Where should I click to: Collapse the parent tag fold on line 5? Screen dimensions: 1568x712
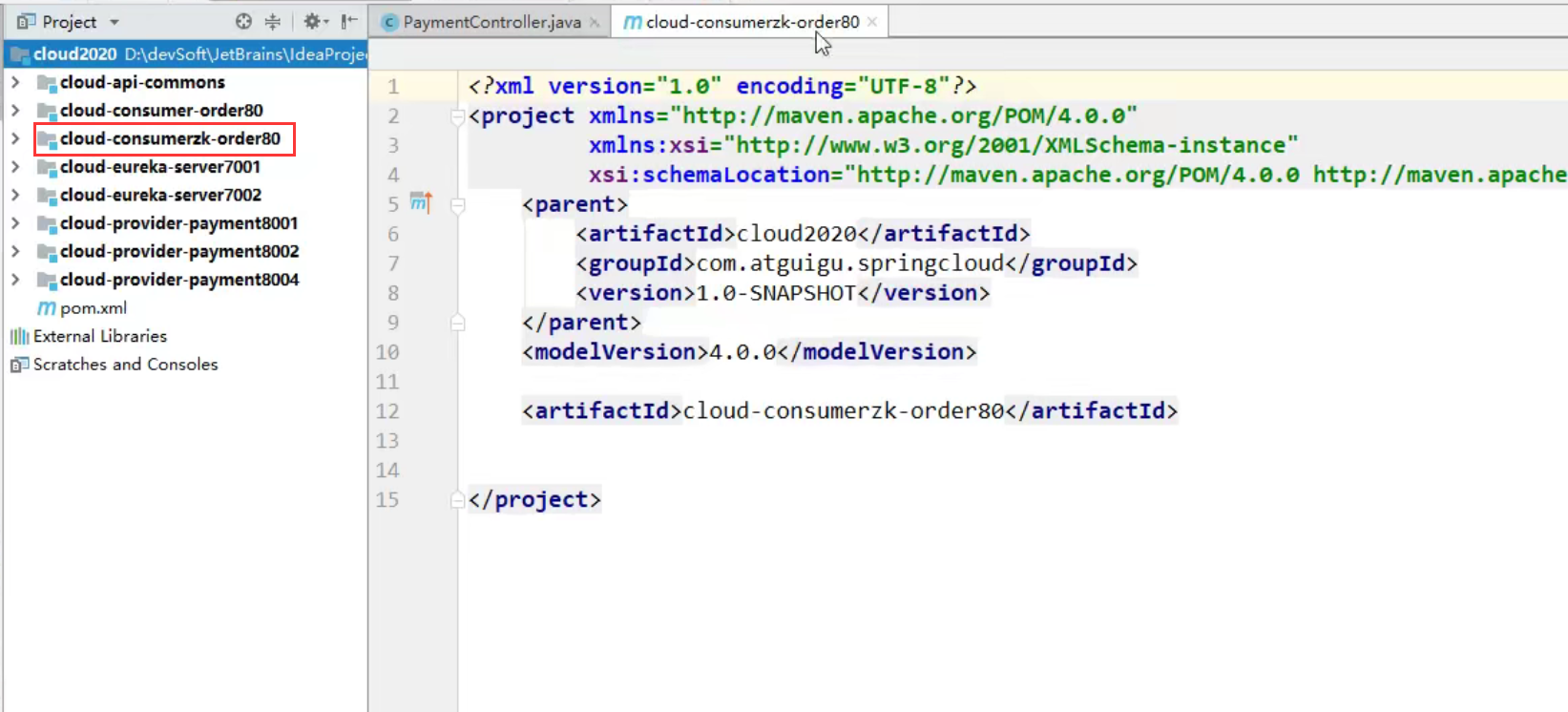[x=457, y=205]
